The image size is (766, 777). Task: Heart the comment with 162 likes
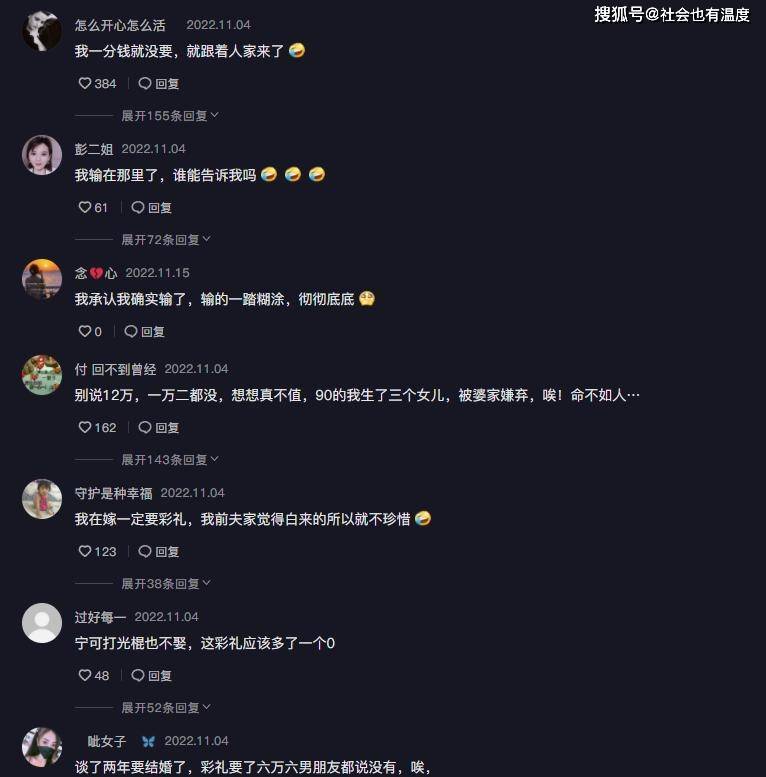(85, 427)
